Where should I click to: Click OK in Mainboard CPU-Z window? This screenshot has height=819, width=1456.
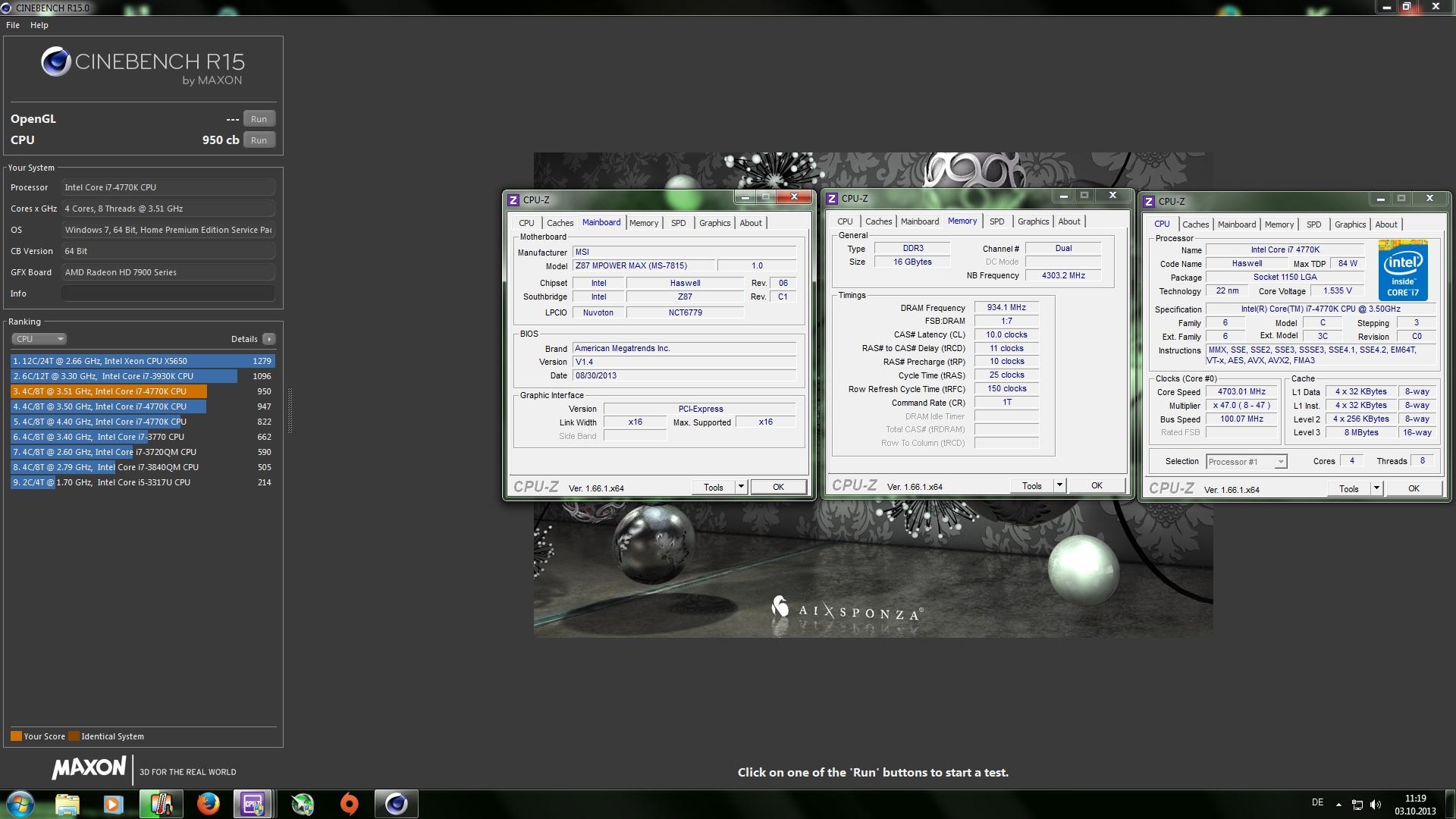pos(778,488)
